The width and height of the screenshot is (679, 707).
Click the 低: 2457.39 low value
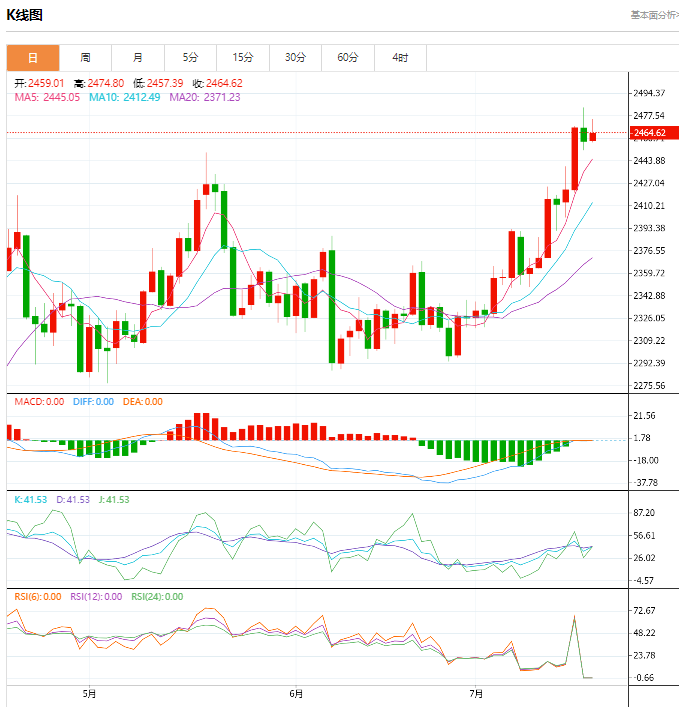coord(158,83)
